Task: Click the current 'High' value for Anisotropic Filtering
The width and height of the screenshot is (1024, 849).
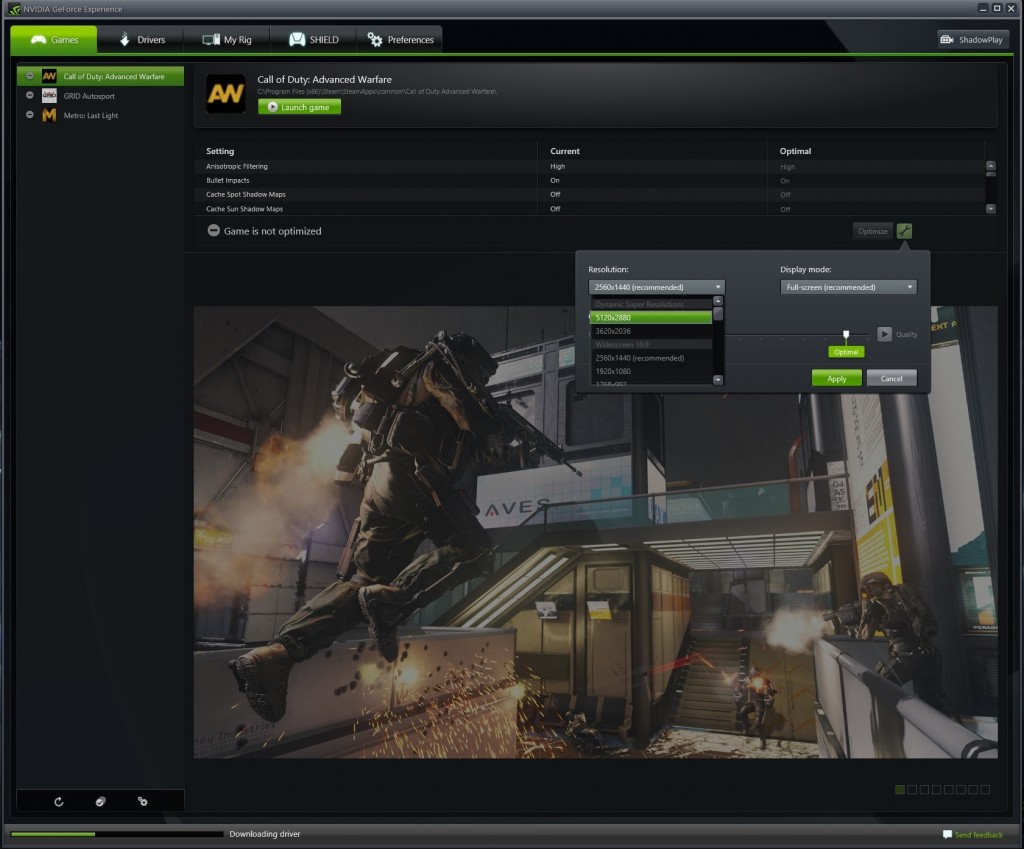Action: point(558,167)
